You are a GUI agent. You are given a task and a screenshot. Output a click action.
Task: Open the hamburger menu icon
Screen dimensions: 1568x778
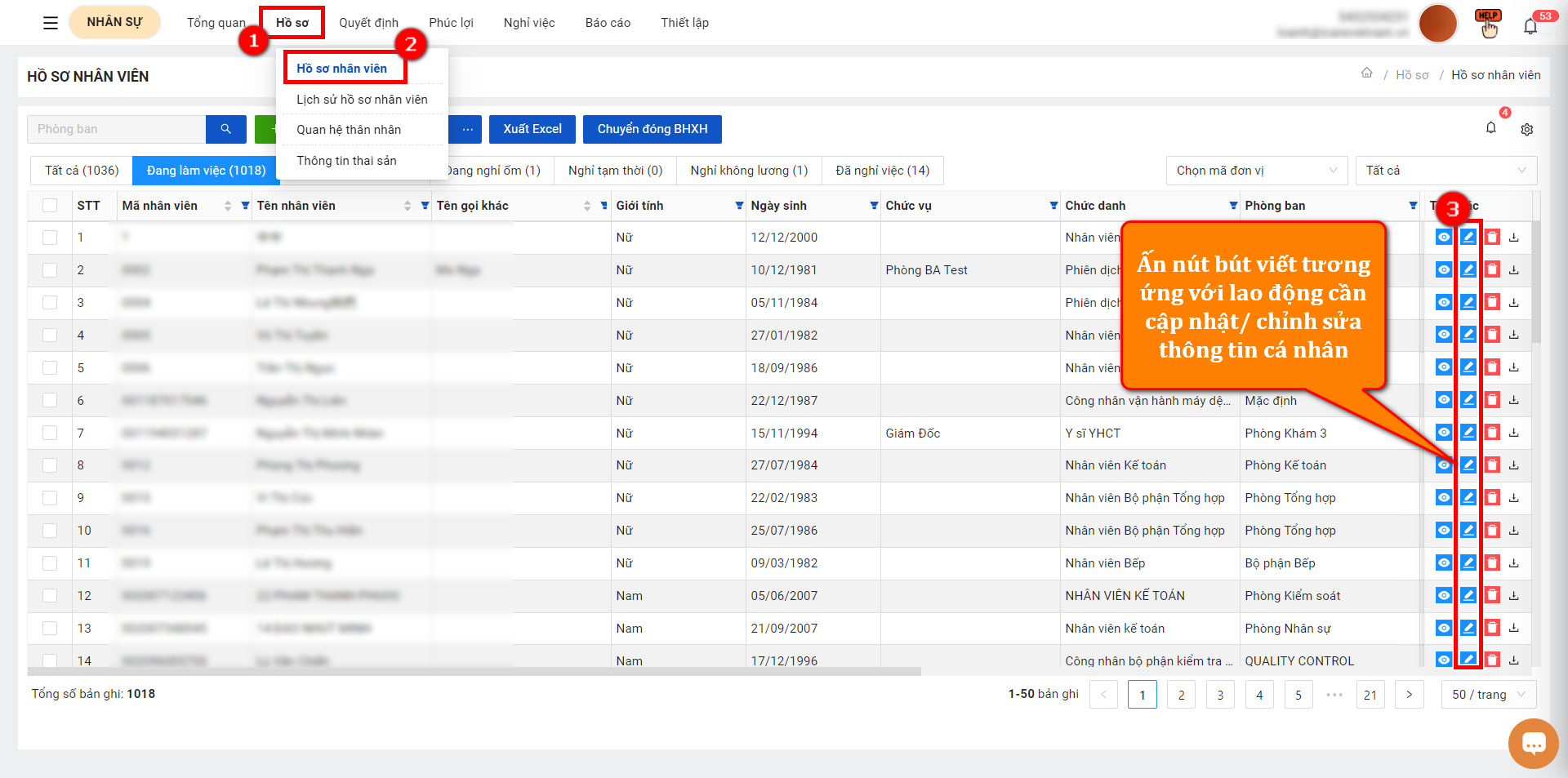(x=50, y=23)
